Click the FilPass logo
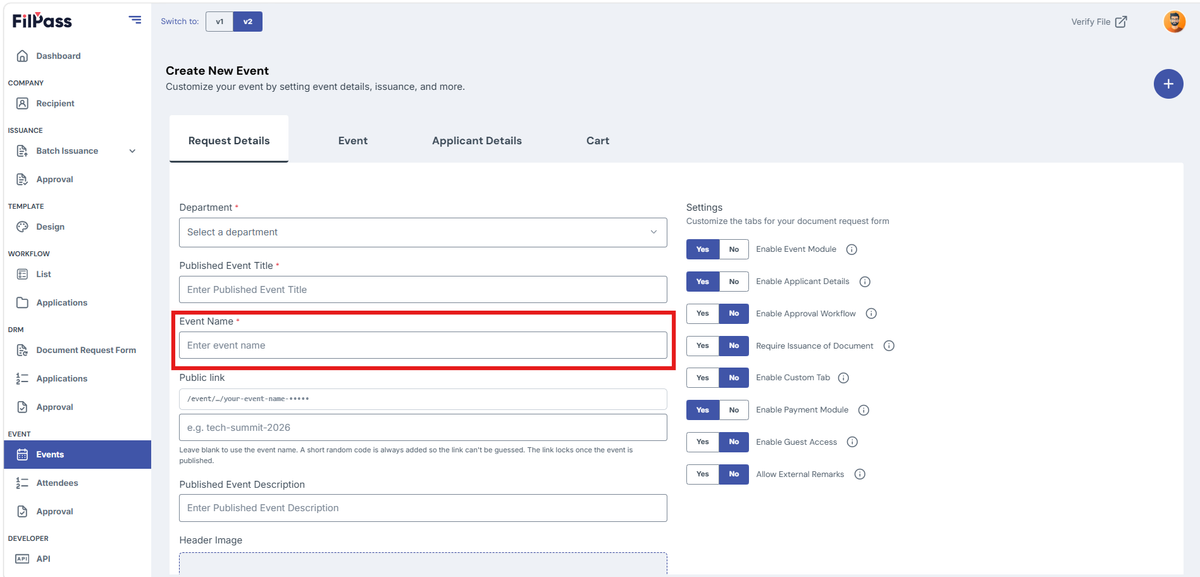Screen dimensions: 1200x577 click(x=42, y=21)
